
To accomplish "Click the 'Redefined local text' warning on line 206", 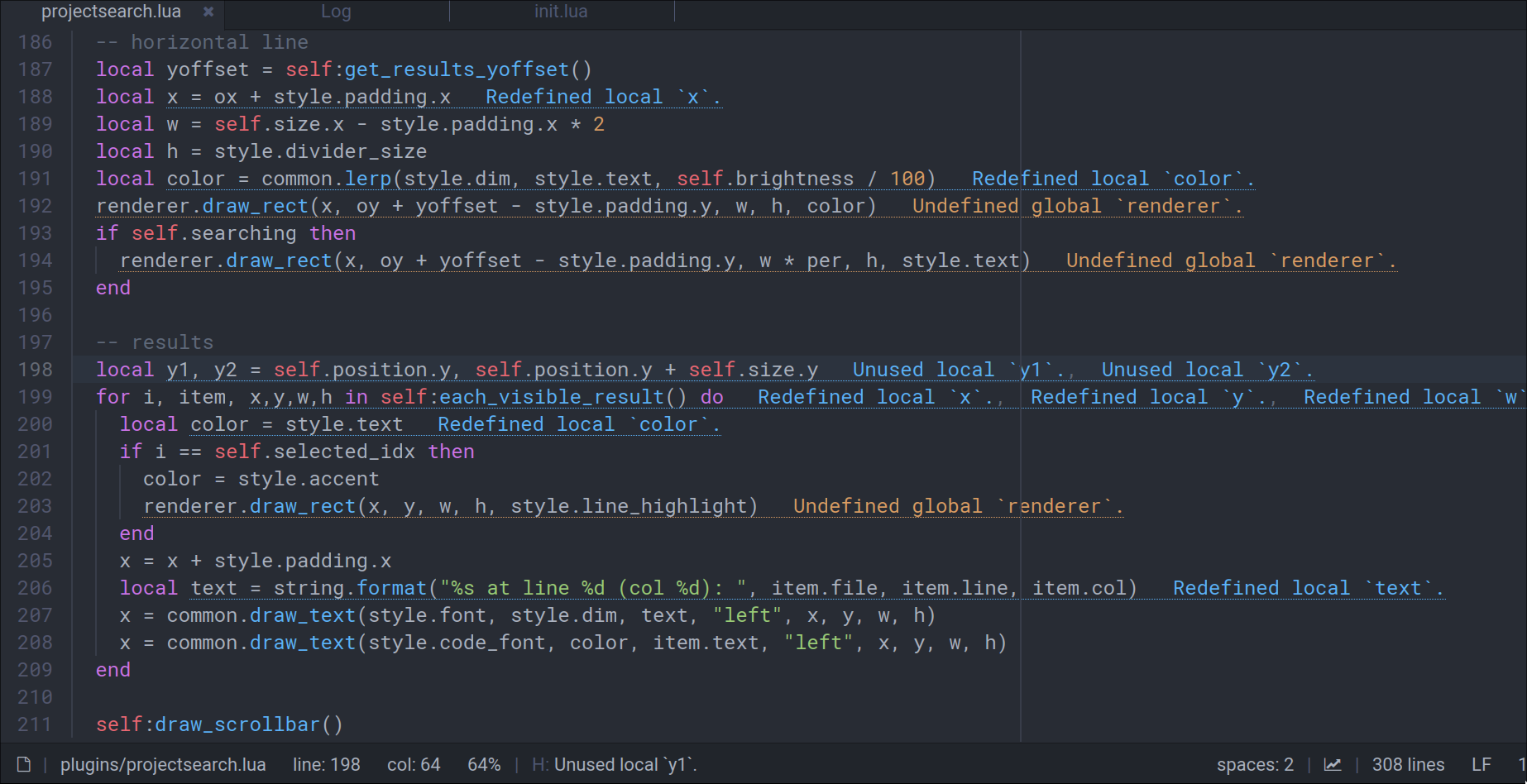I will [1308, 588].
